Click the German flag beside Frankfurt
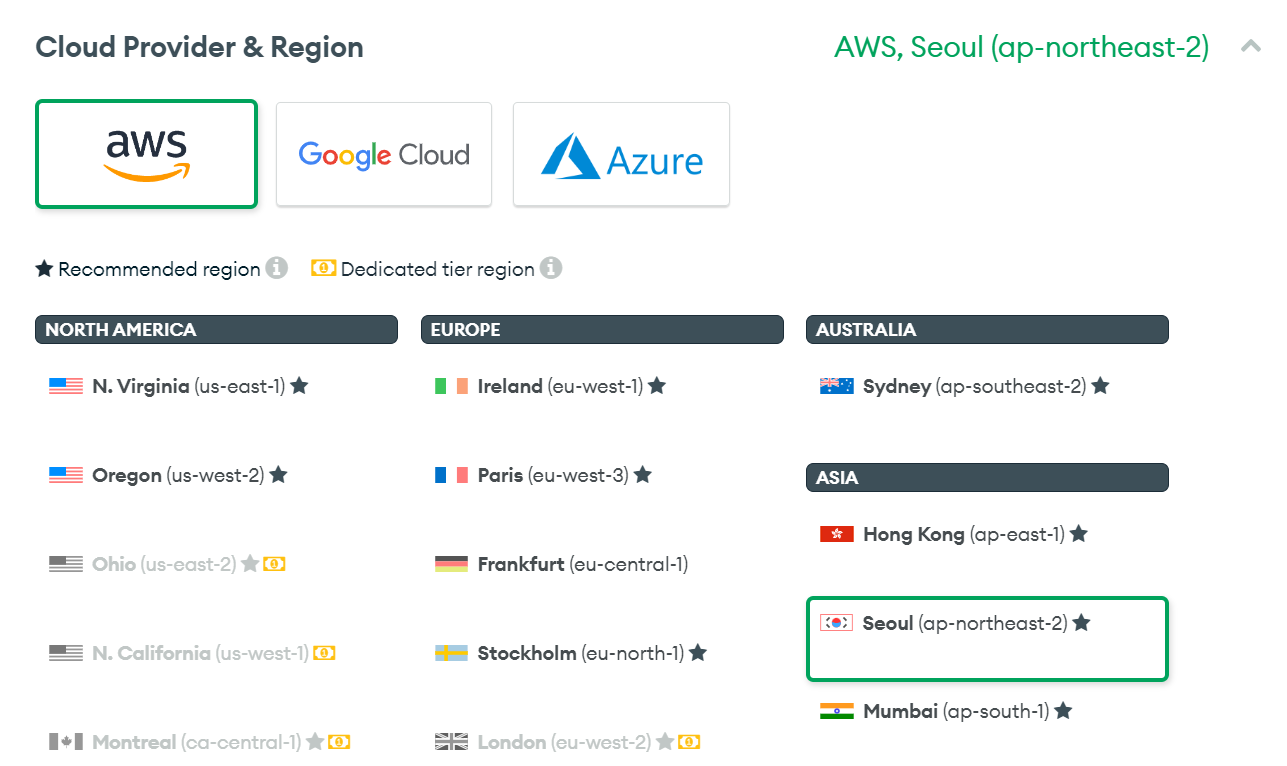 (452, 564)
